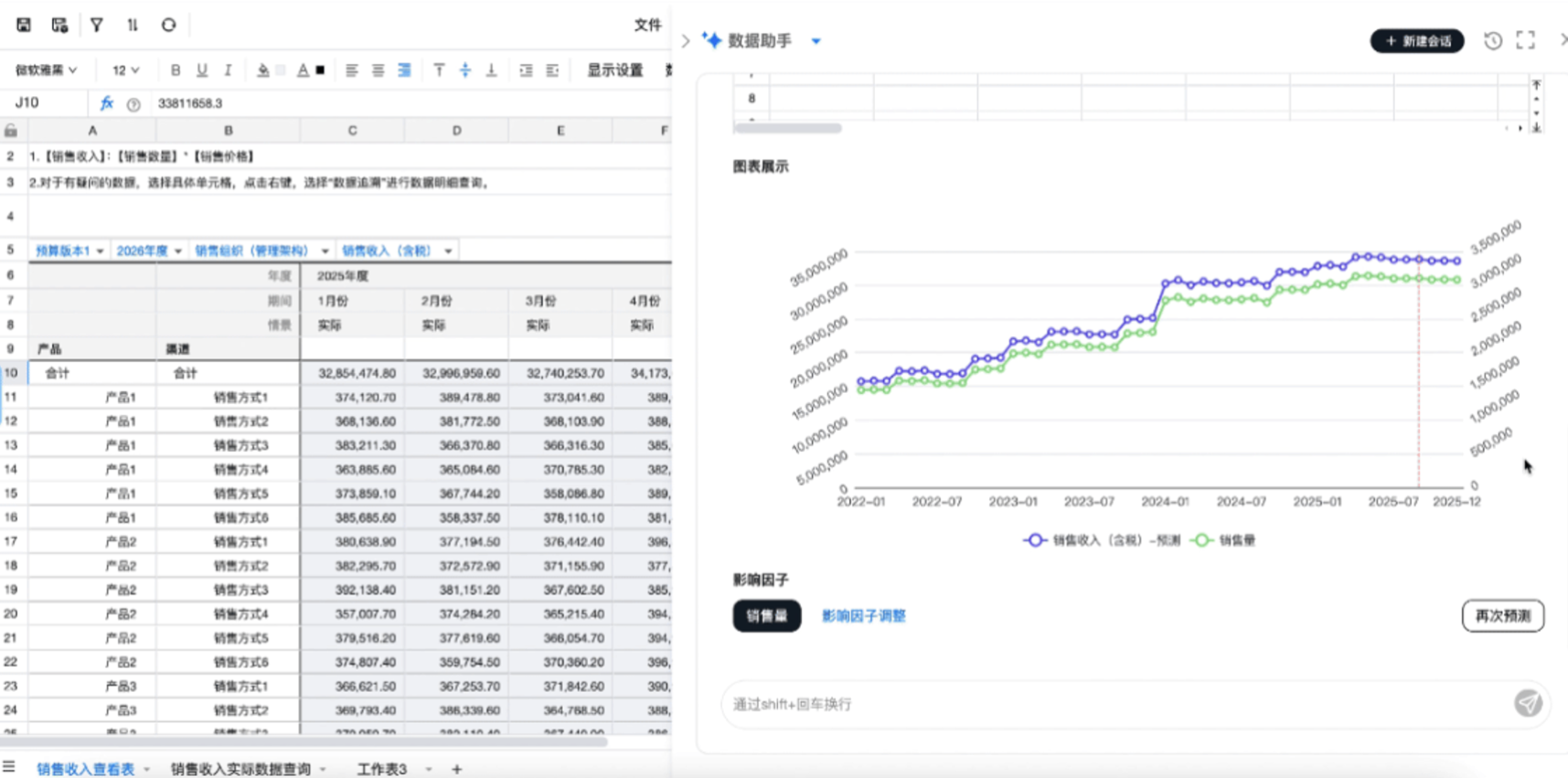The height and width of the screenshot is (778, 1568).
Task: Toggle underline formatting
Action: [x=202, y=70]
